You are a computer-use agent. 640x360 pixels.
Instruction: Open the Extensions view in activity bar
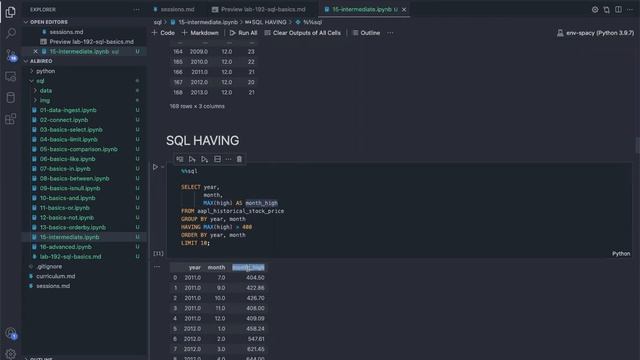11,119
